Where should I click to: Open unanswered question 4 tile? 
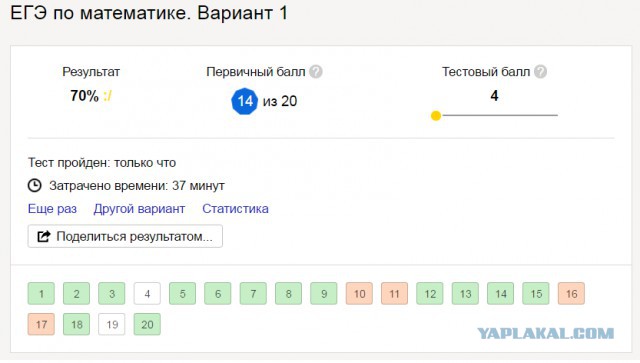147,294
